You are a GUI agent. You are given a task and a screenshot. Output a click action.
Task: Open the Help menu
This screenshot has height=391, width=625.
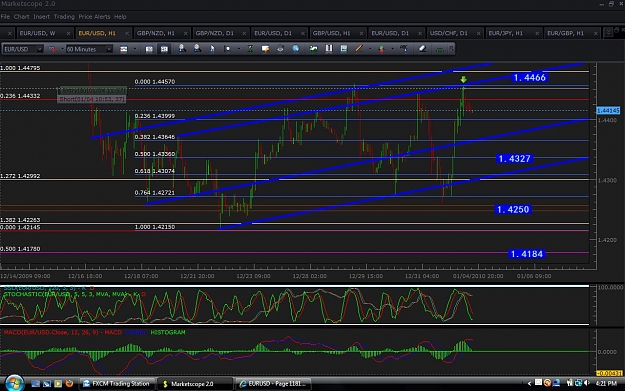tap(120, 17)
